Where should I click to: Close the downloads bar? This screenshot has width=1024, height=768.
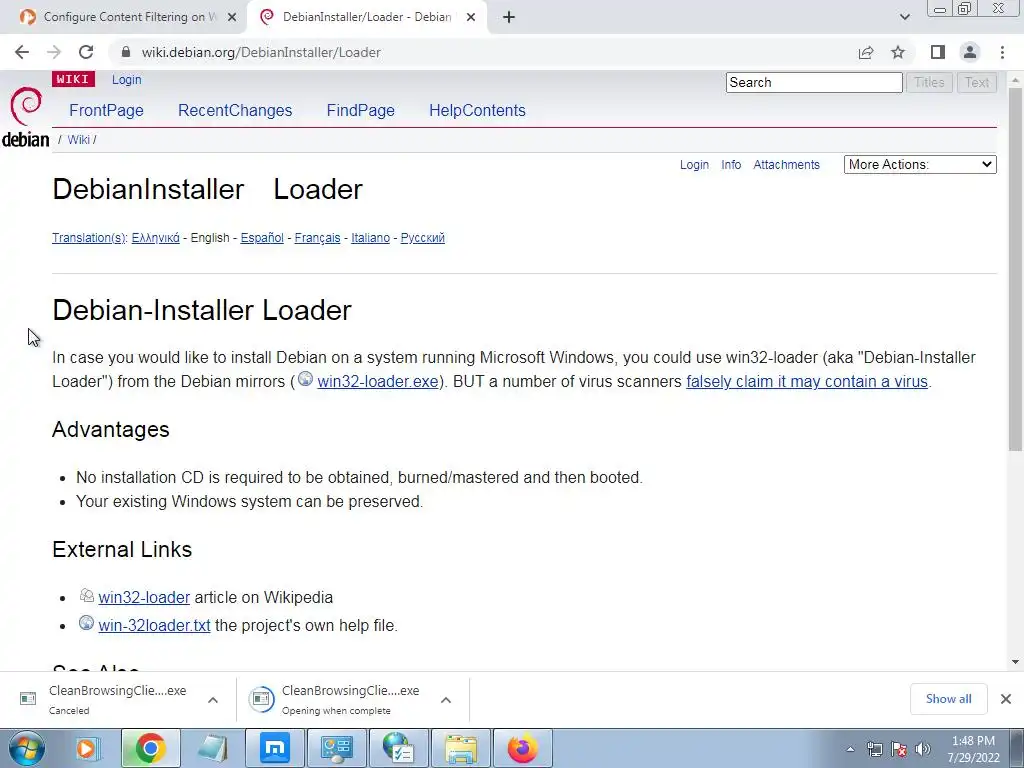point(1006,699)
